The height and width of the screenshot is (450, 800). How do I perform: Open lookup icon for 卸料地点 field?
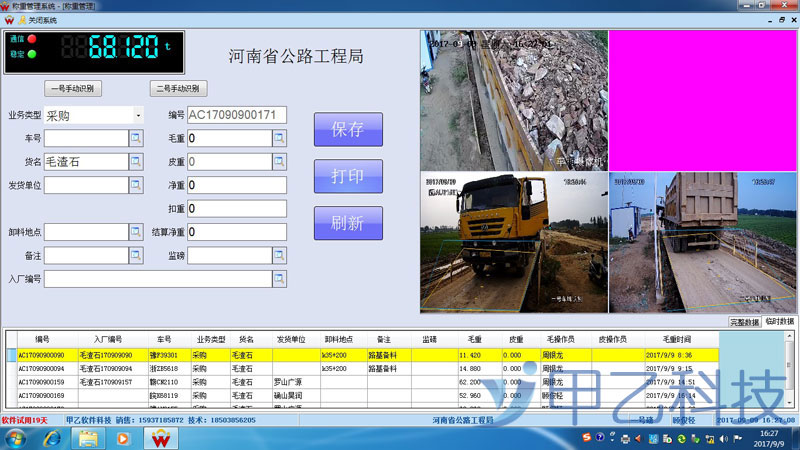pos(137,232)
